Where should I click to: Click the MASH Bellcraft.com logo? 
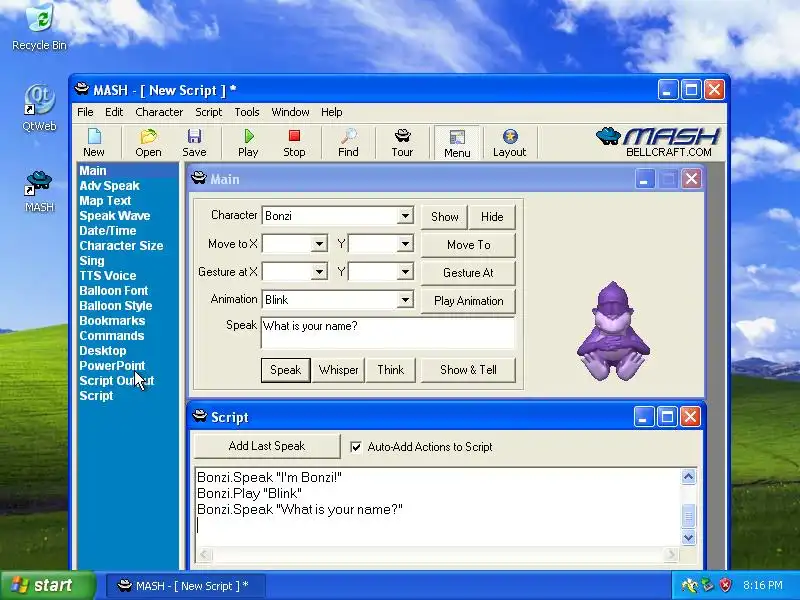click(659, 142)
